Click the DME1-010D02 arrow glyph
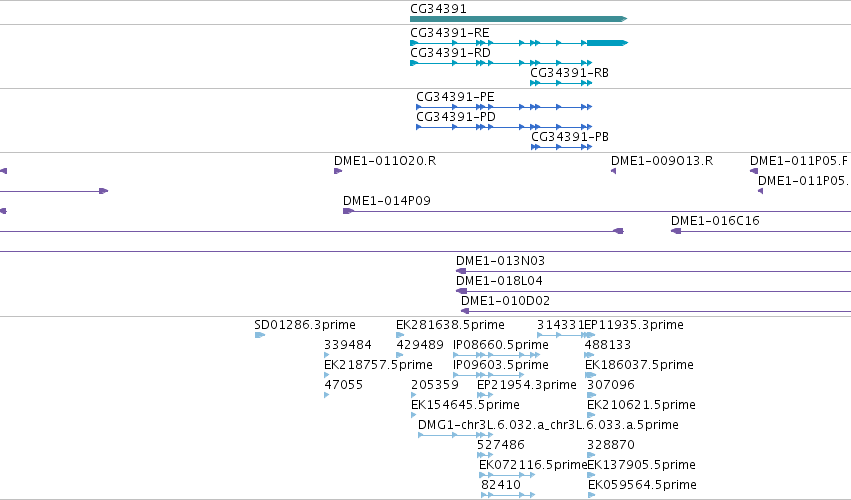The height and width of the screenshot is (500, 851). pyautogui.click(x=465, y=311)
